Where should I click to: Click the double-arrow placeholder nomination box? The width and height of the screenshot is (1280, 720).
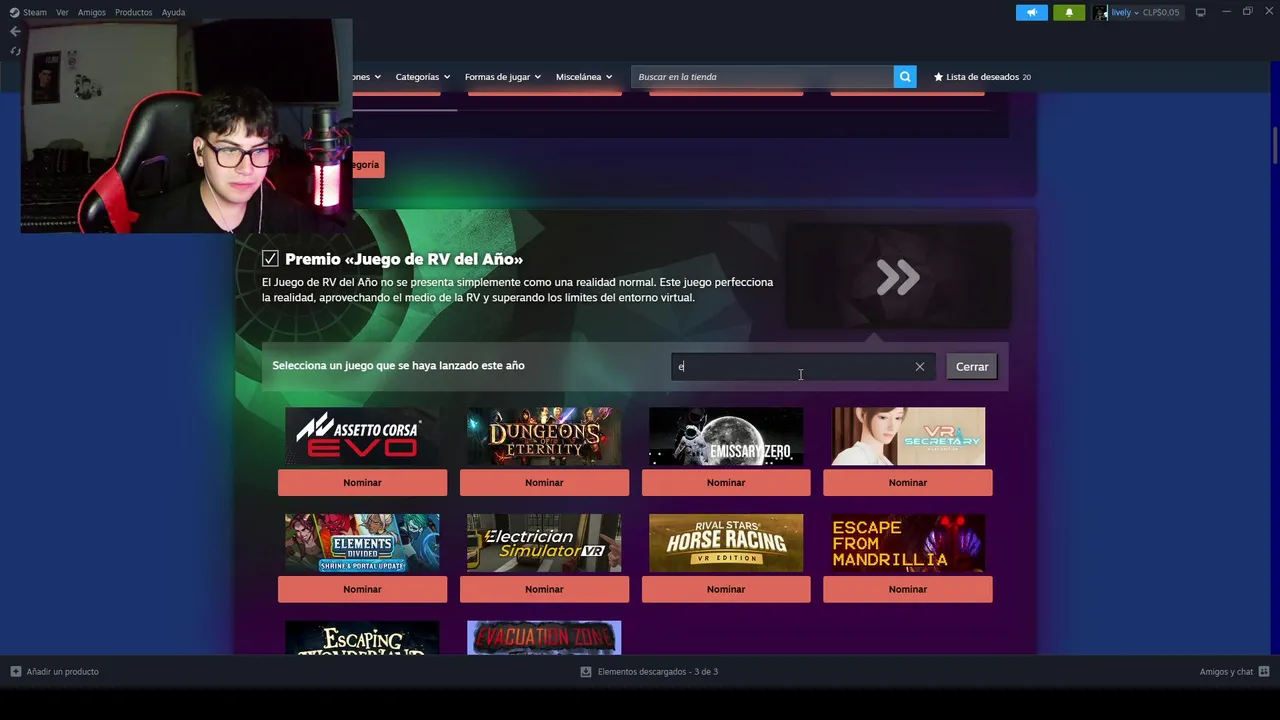point(898,277)
